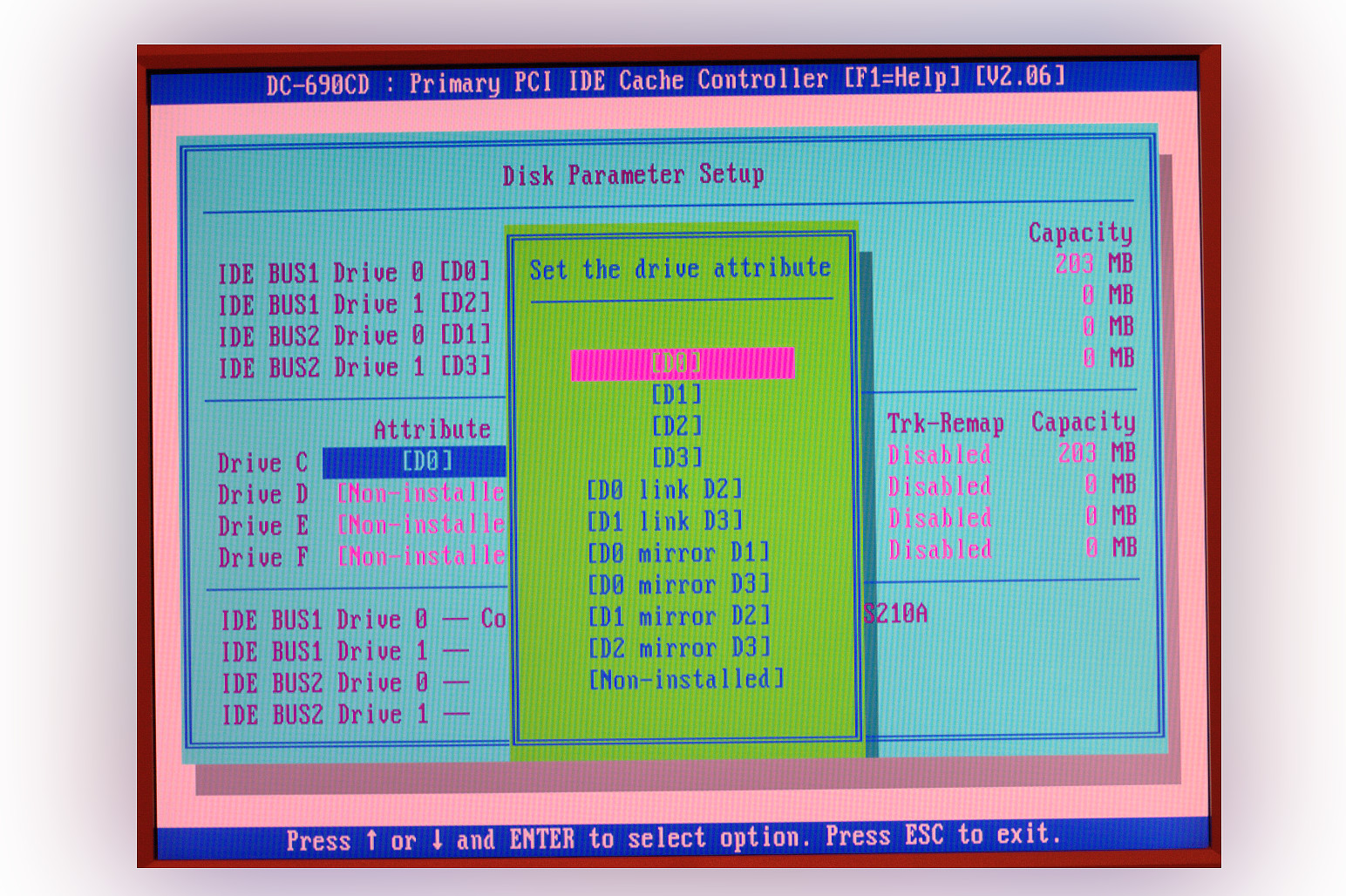Open Drive D attribute field
The height and width of the screenshot is (896, 1346).
421,493
